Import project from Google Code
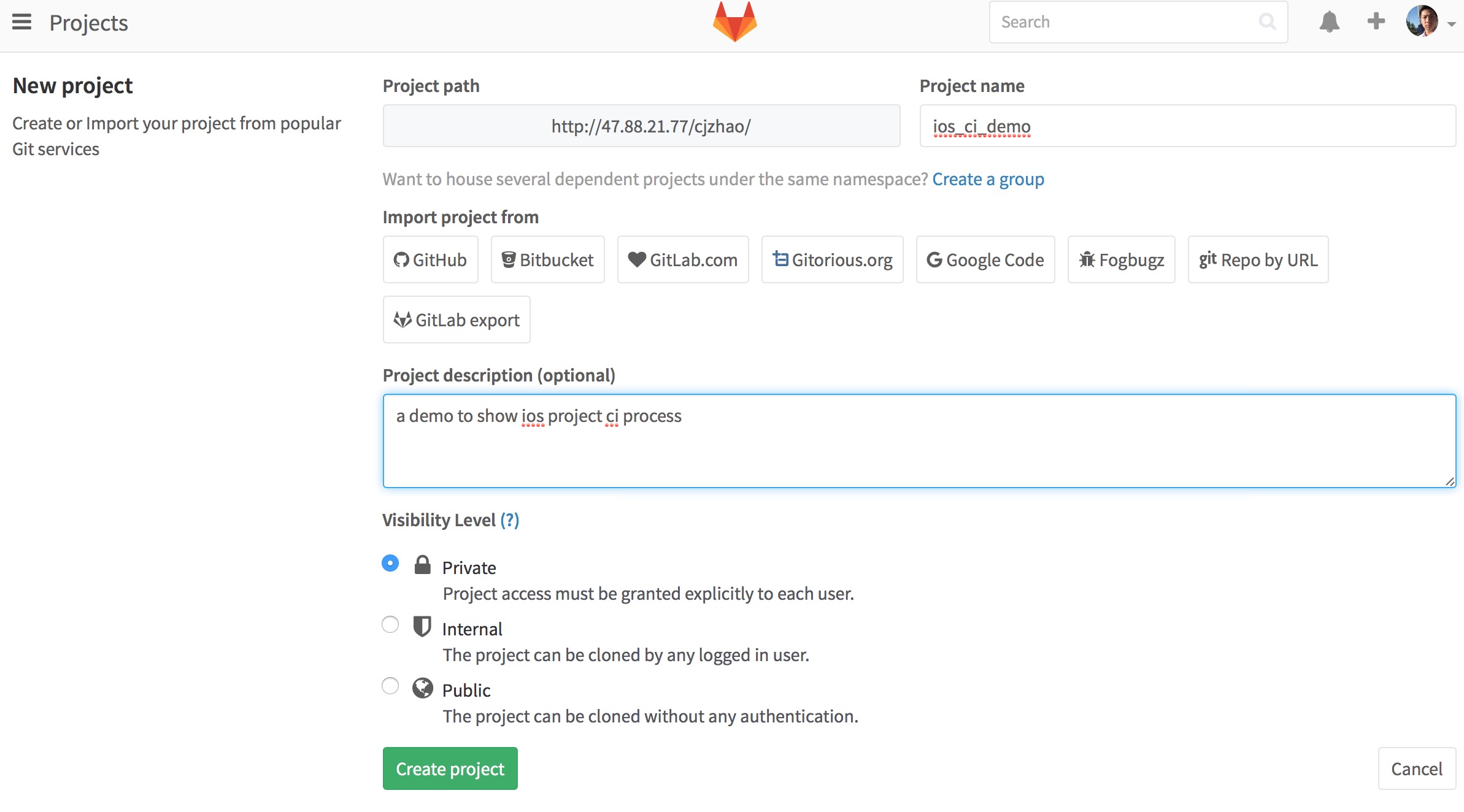The height and width of the screenshot is (812, 1464). [x=985, y=259]
